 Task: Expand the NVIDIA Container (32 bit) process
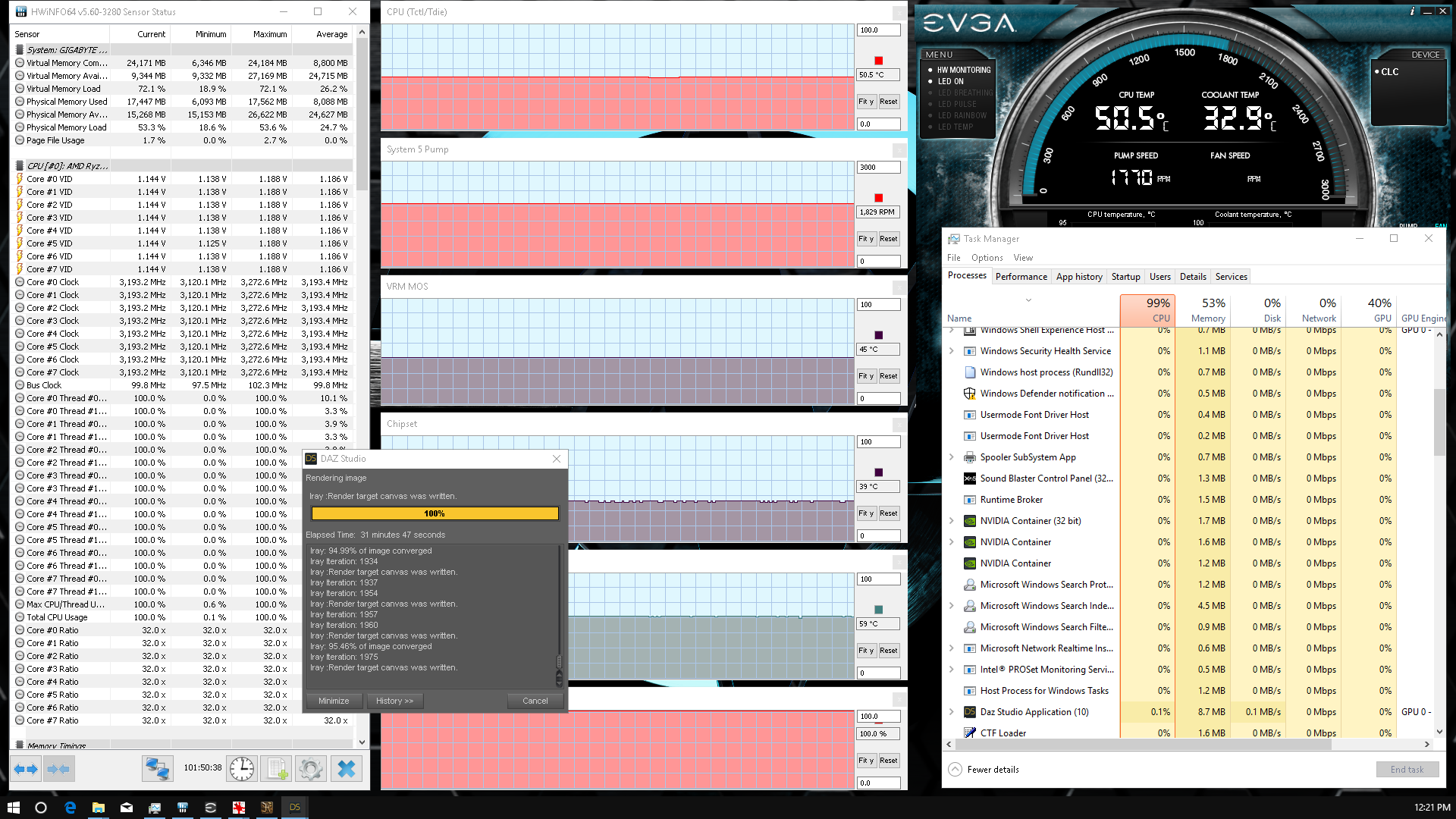pyautogui.click(x=951, y=521)
